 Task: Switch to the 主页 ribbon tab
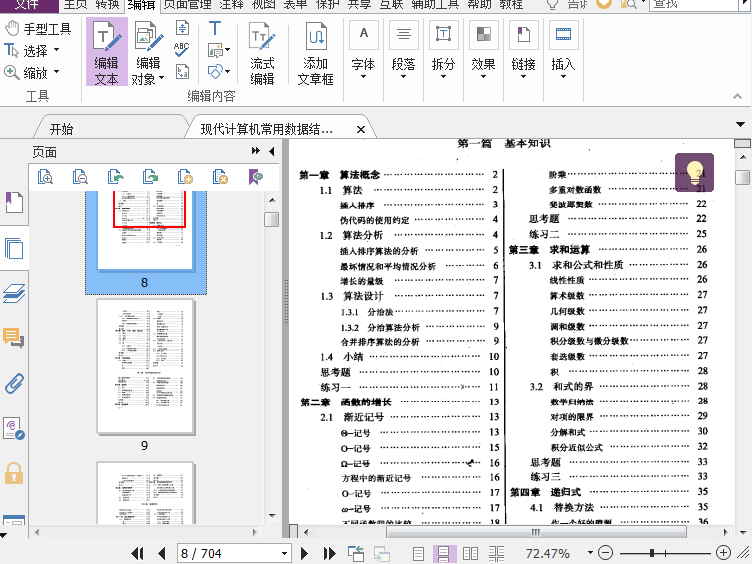pyautogui.click(x=75, y=5)
